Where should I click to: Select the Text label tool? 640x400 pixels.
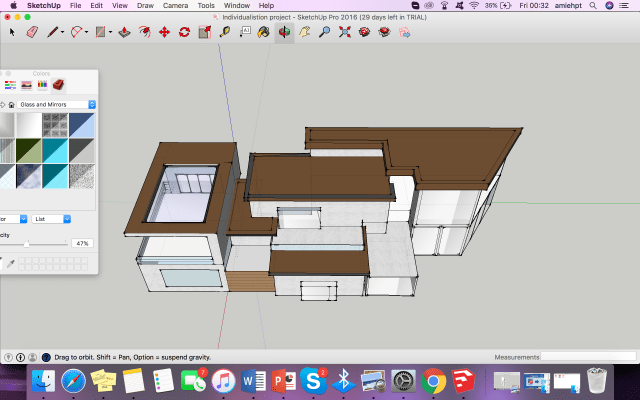244,32
